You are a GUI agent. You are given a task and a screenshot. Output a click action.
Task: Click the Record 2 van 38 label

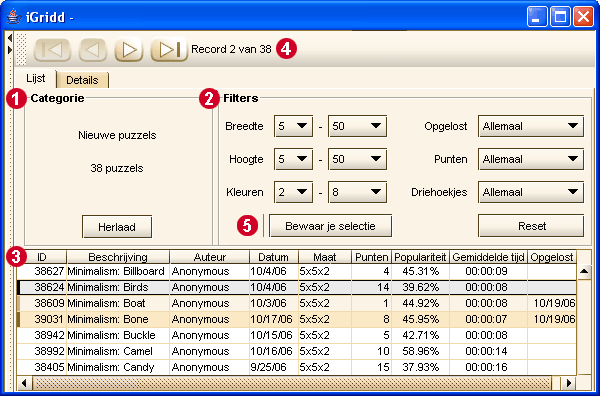[x=231, y=49]
